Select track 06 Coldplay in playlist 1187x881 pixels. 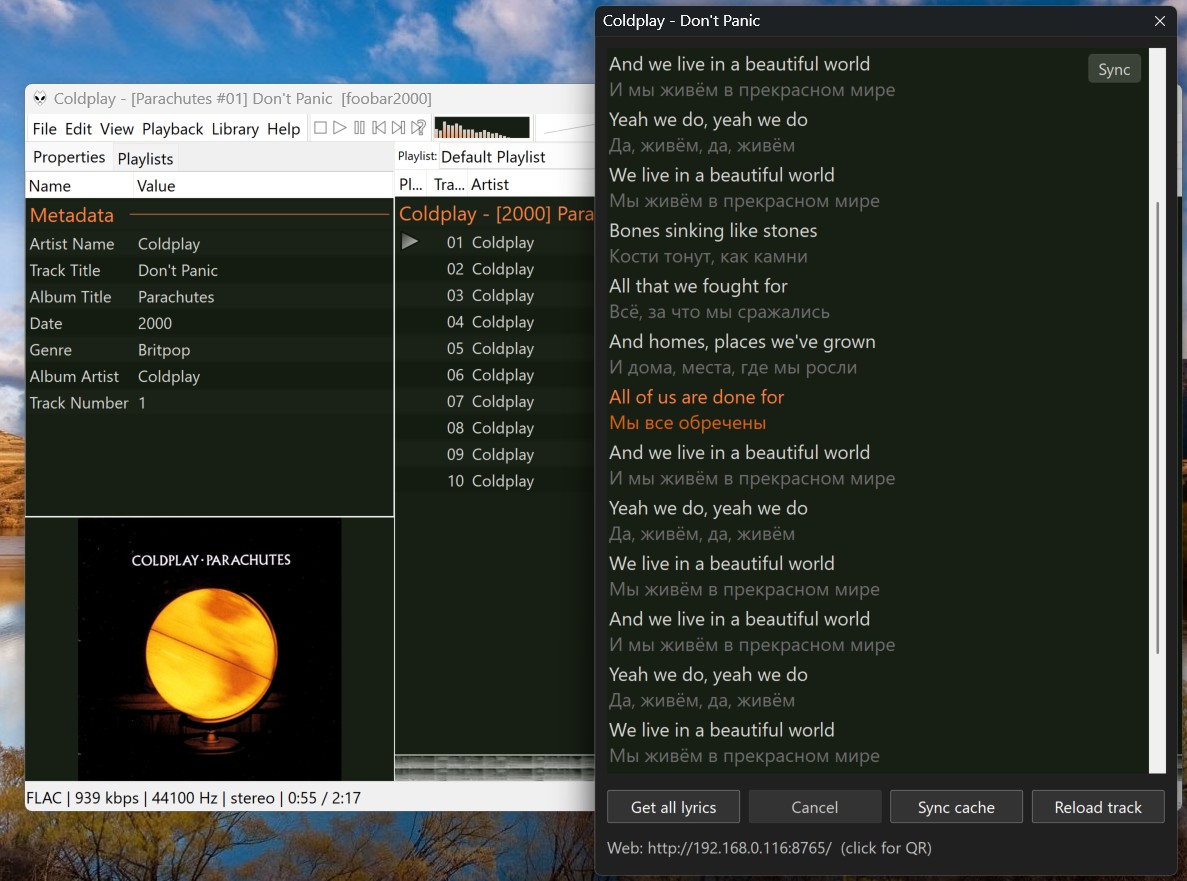click(x=495, y=375)
